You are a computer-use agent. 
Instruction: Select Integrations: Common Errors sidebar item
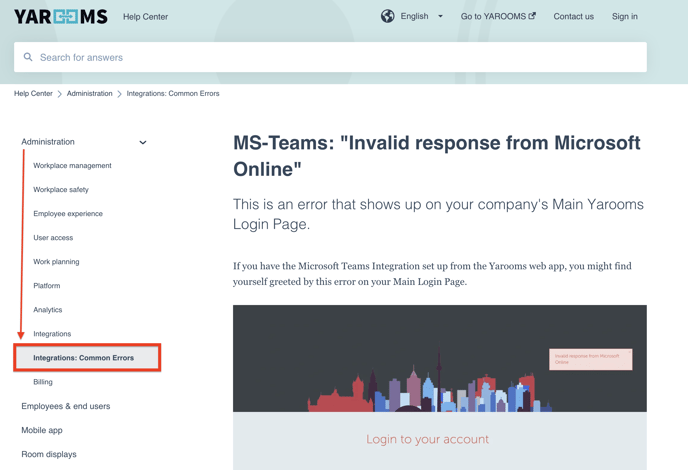pos(87,358)
